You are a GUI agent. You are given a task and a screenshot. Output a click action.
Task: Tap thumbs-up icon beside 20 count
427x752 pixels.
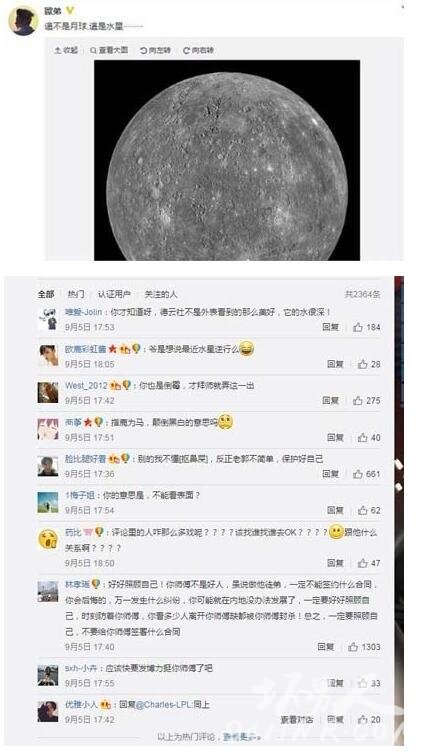coord(363,719)
